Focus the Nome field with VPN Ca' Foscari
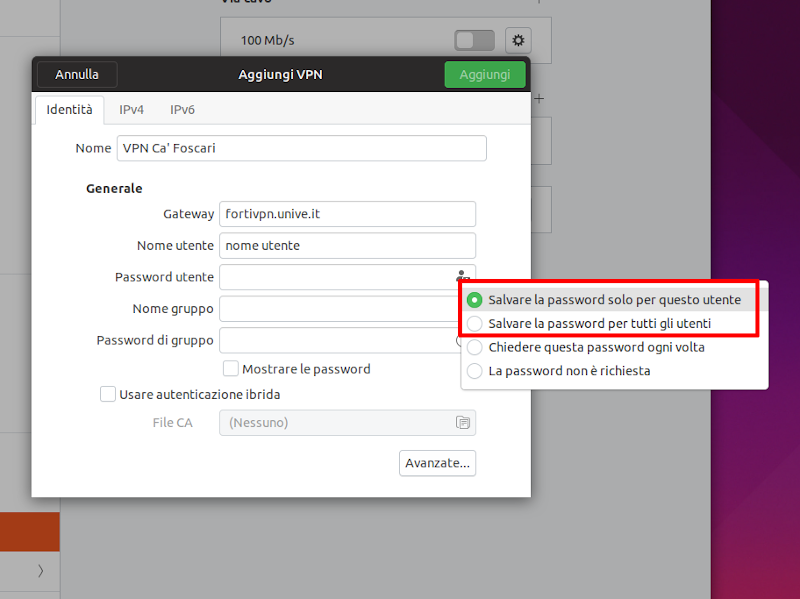800x599 pixels. [302, 148]
